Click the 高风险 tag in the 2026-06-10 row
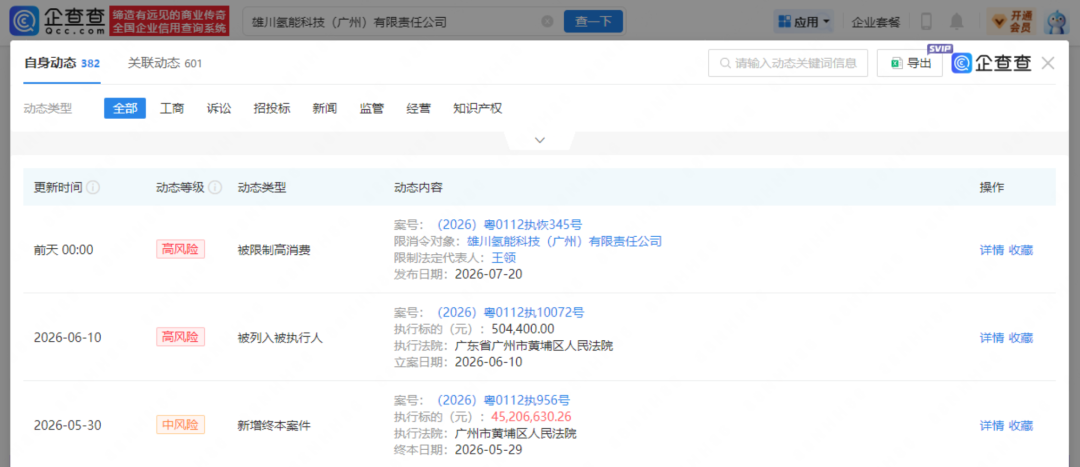1080x467 pixels. [180, 338]
